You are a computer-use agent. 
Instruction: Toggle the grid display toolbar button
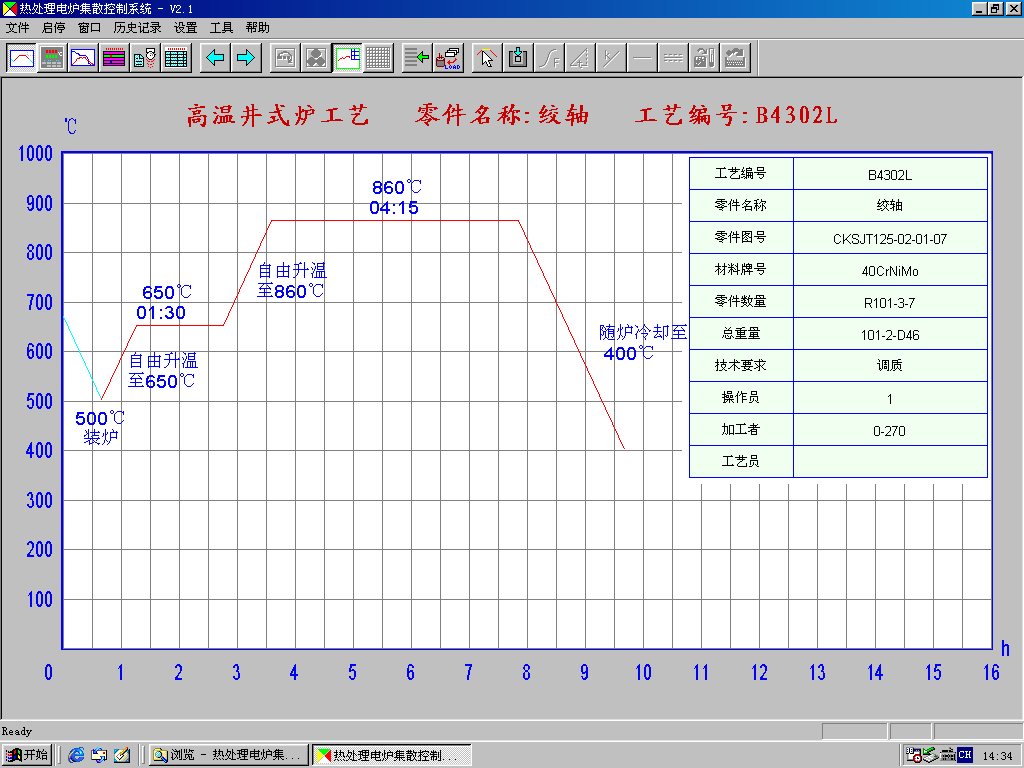click(378, 58)
